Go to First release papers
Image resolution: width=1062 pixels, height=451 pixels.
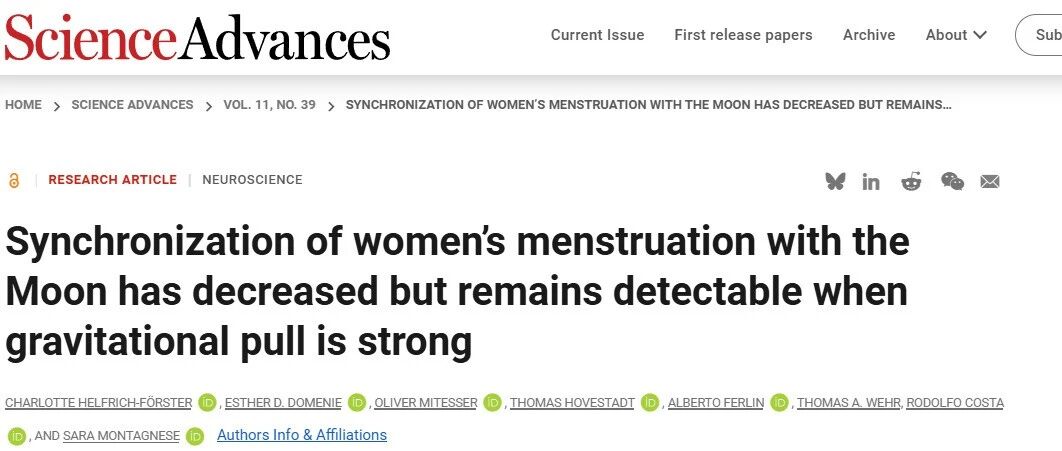pyautogui.click(x=743, y=35)
